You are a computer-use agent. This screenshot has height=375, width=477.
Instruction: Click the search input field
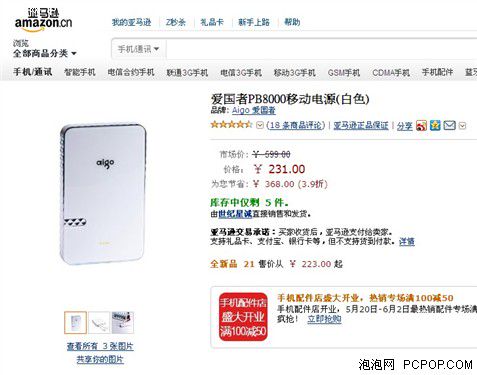click(x=322, y=49)
